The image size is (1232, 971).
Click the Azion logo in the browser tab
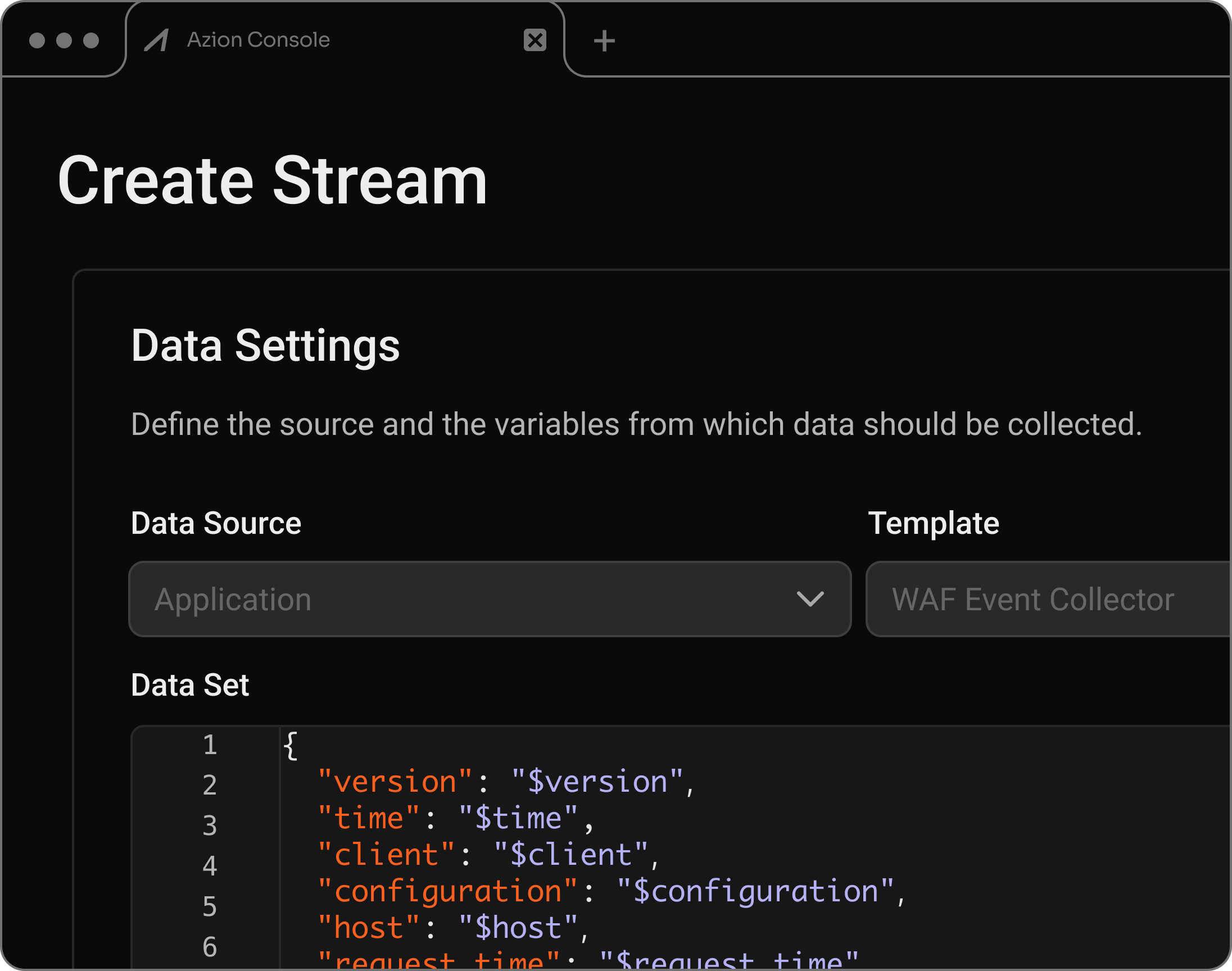click(x=157, y=39)
